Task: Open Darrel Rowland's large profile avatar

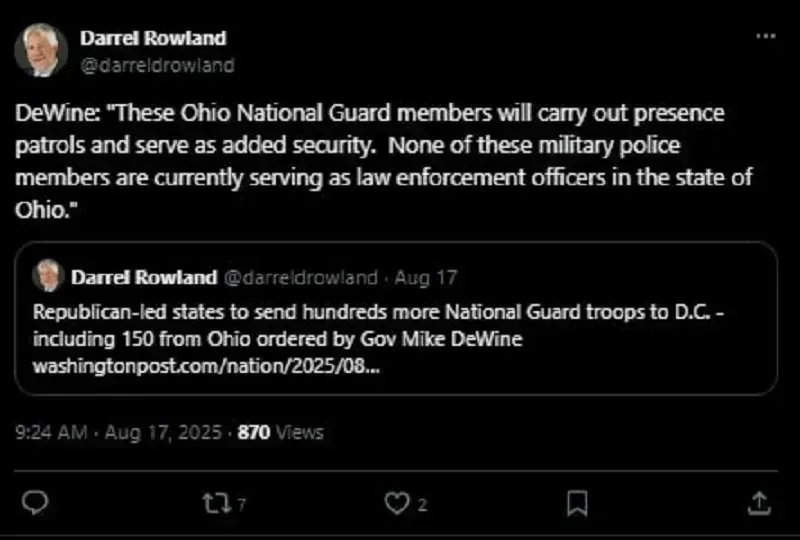Action: tap(41, 50)
